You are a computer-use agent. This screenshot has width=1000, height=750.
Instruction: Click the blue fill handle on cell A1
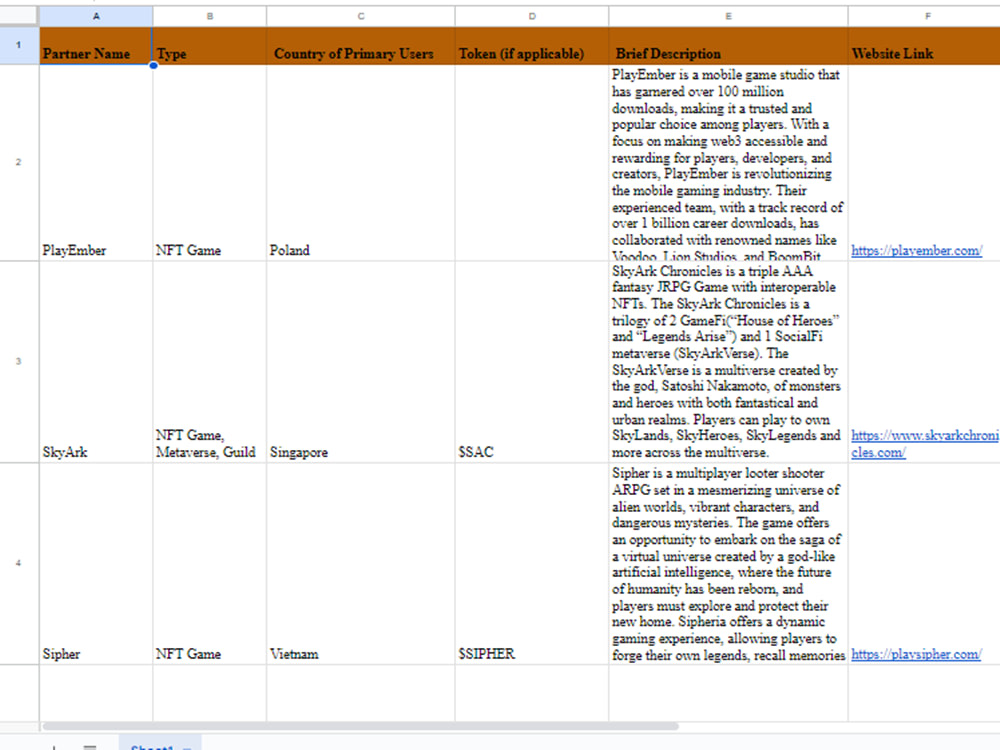(x=153, y=65)
